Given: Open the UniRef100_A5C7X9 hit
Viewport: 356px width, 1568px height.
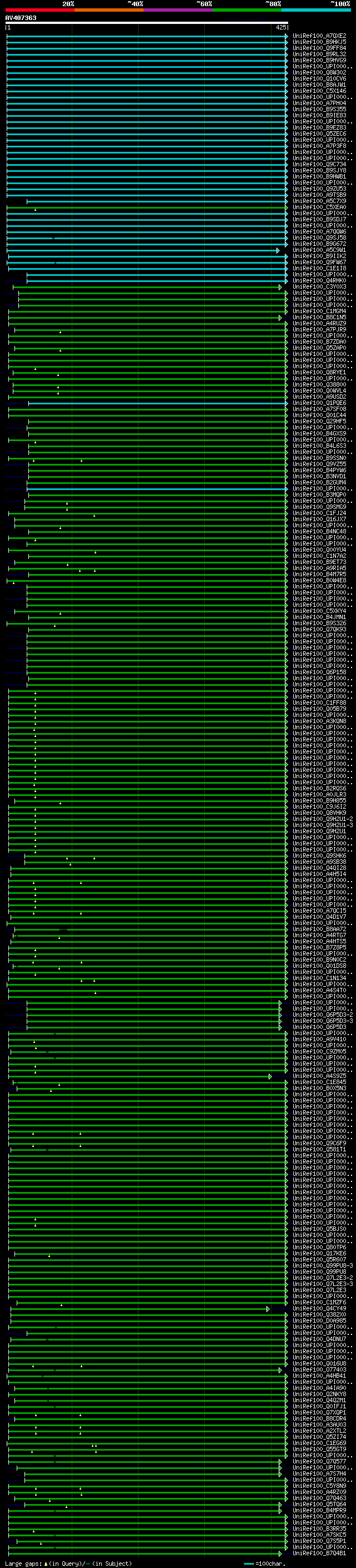Looking at the screenshot, I should (319, 201).
